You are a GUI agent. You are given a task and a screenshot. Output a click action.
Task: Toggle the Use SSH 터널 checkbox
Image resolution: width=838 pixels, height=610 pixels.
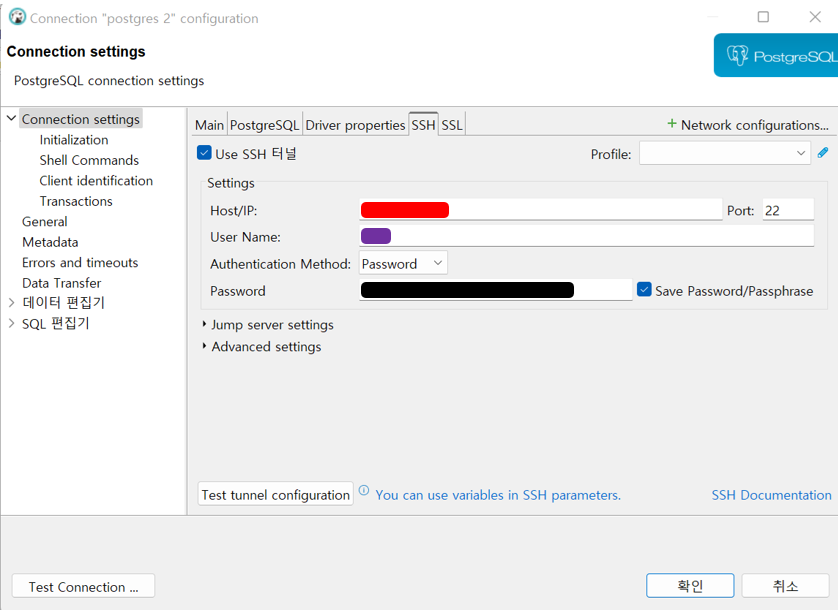(x=204, y=153)
